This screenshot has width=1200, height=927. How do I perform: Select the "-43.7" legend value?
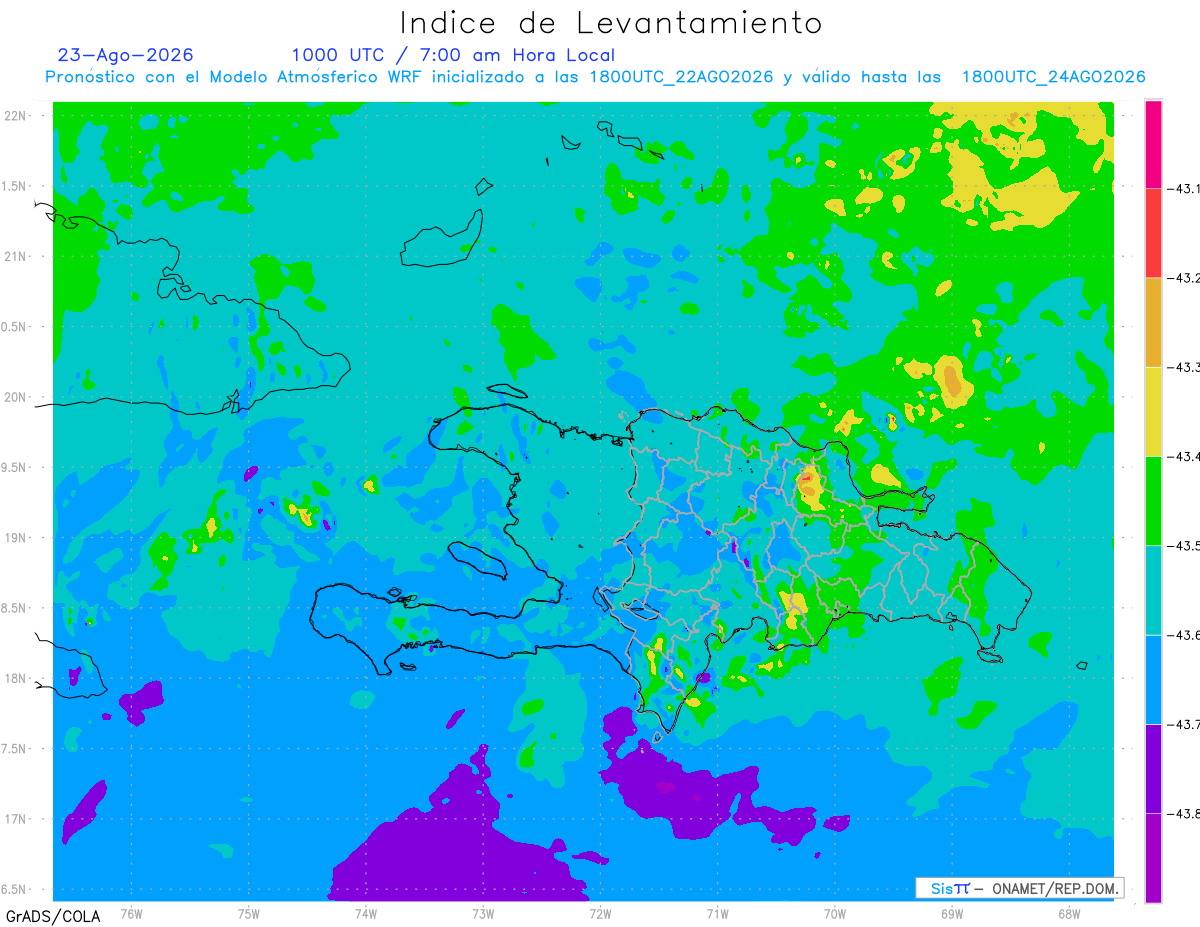pyautogui.click(x=1184, y=724)
